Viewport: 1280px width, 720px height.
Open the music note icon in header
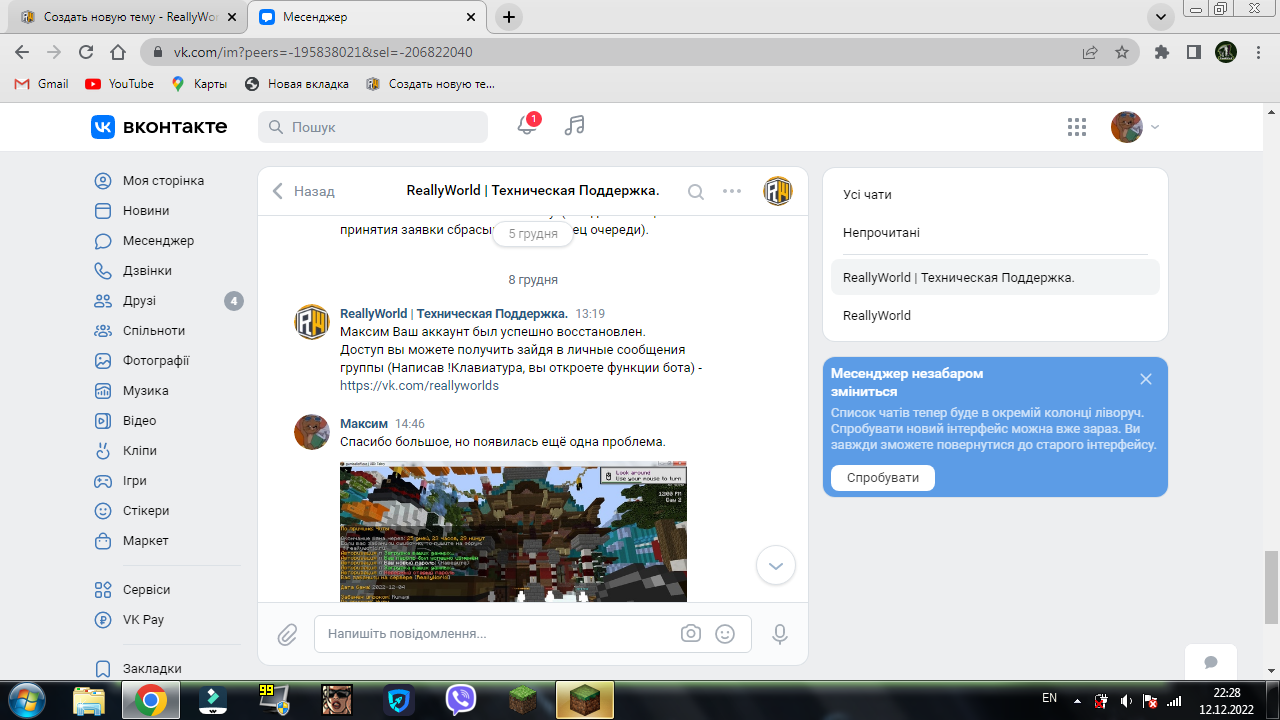574,126
